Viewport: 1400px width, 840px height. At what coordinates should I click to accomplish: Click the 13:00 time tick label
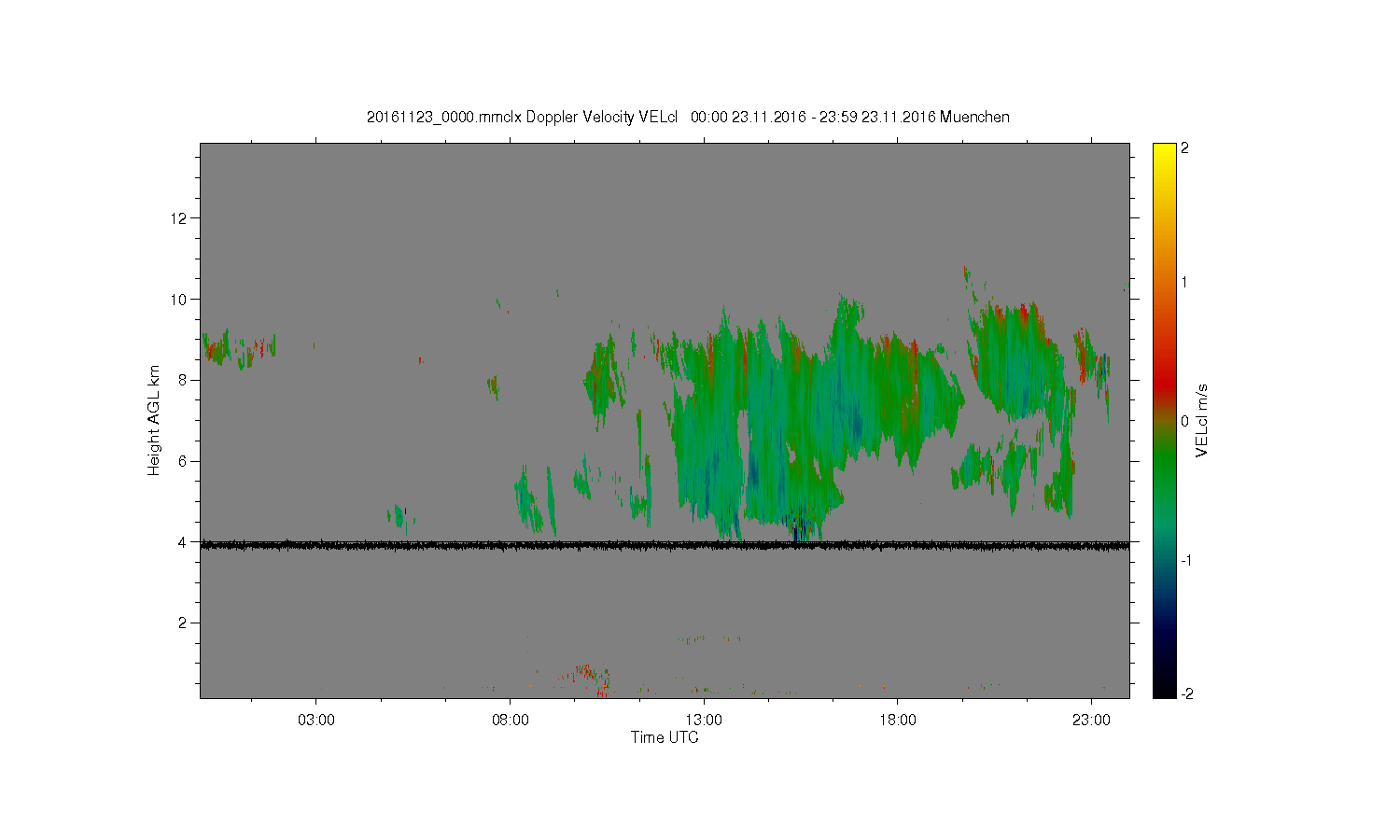click(704, 721)
